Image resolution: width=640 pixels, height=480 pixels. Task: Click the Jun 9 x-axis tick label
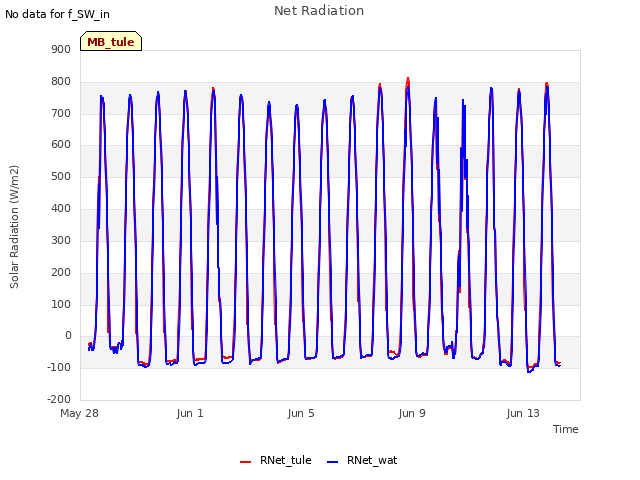[x=412, y=413]
